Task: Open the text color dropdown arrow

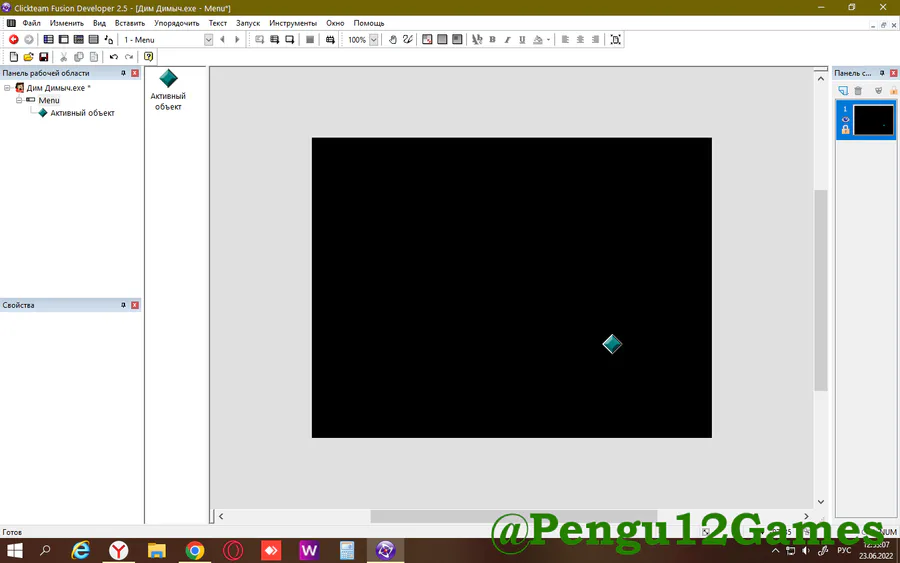Action: [548, 40]
